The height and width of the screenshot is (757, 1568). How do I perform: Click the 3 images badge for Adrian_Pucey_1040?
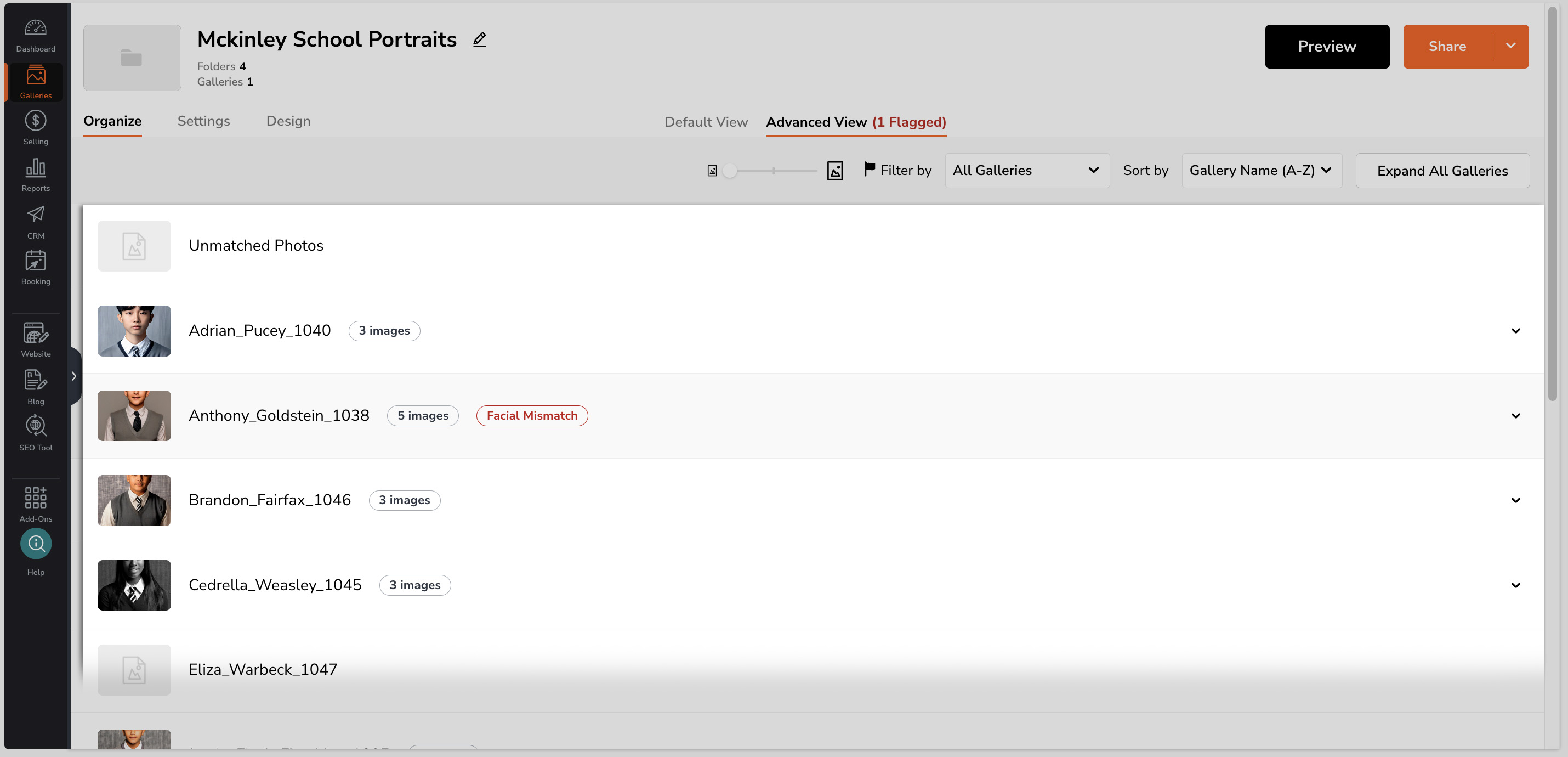pos(384,331)
